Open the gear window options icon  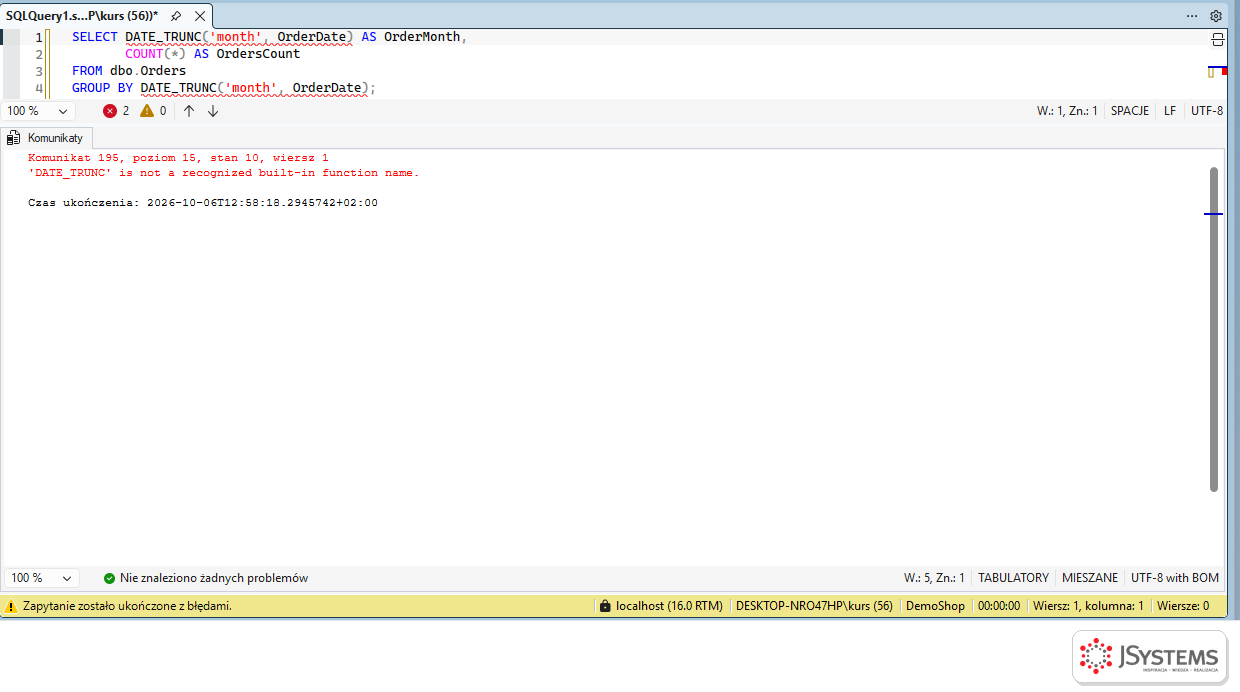pyautogui.click(x=1216, y=16)
